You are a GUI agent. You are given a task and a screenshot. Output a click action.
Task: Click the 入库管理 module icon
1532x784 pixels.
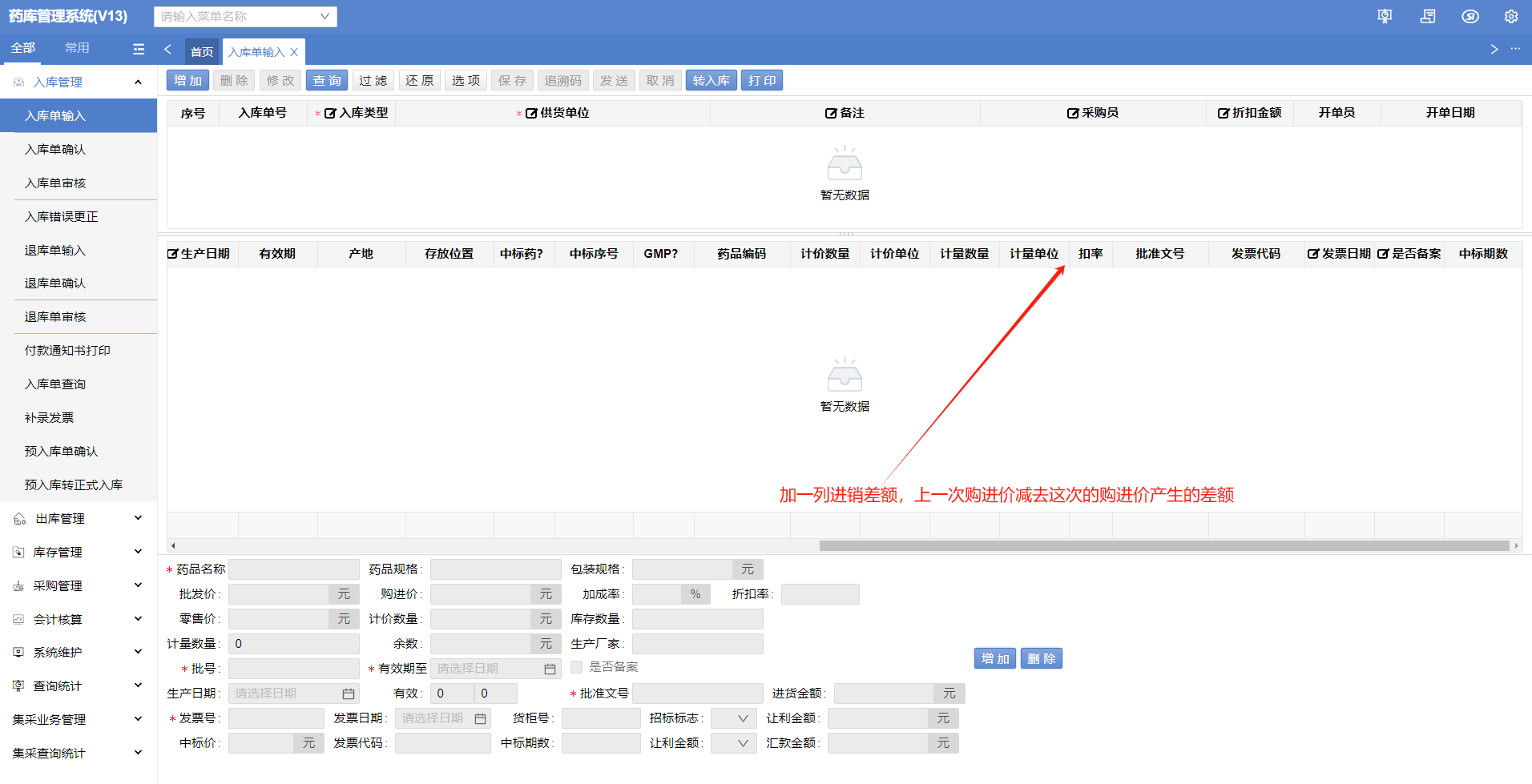19,82
